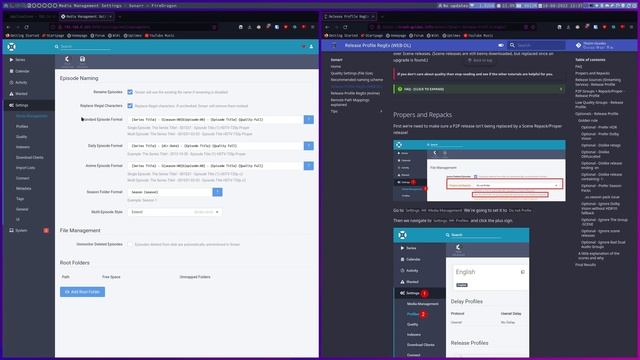The image size is (640, 360).
Task: Select General under Sonarr Settings
Action: pyautogui.click(x=22, y=209)
